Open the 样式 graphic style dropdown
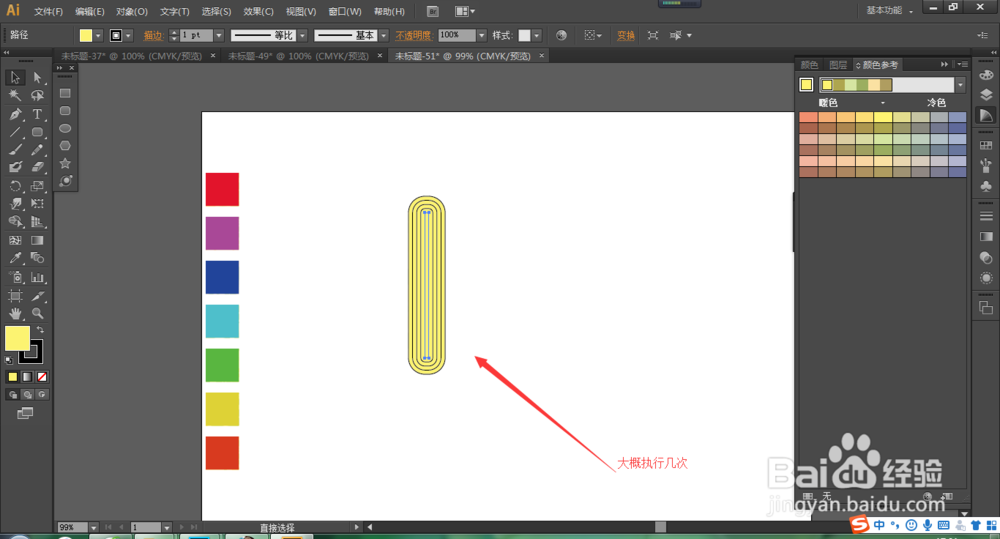The width and height of the screenshot is (1000, 539). point(537,36)
